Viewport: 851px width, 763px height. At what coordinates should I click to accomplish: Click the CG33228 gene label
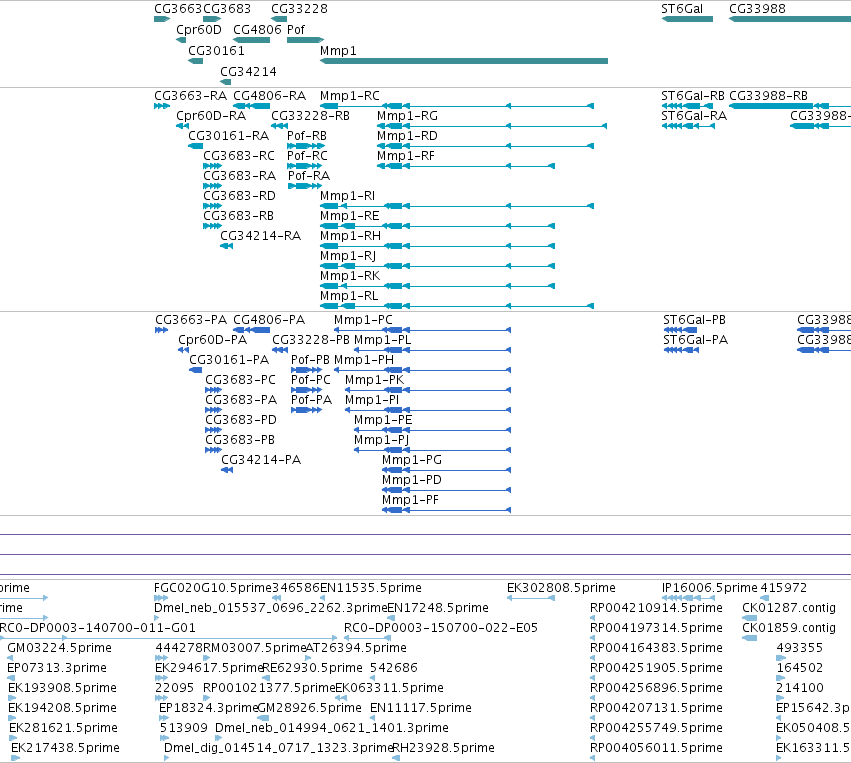299,9
